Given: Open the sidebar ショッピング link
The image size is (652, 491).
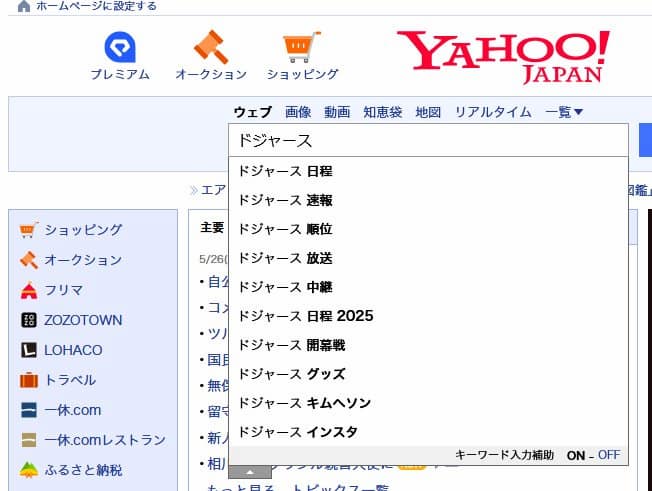Looking at the screenshot, I should 83,230.
